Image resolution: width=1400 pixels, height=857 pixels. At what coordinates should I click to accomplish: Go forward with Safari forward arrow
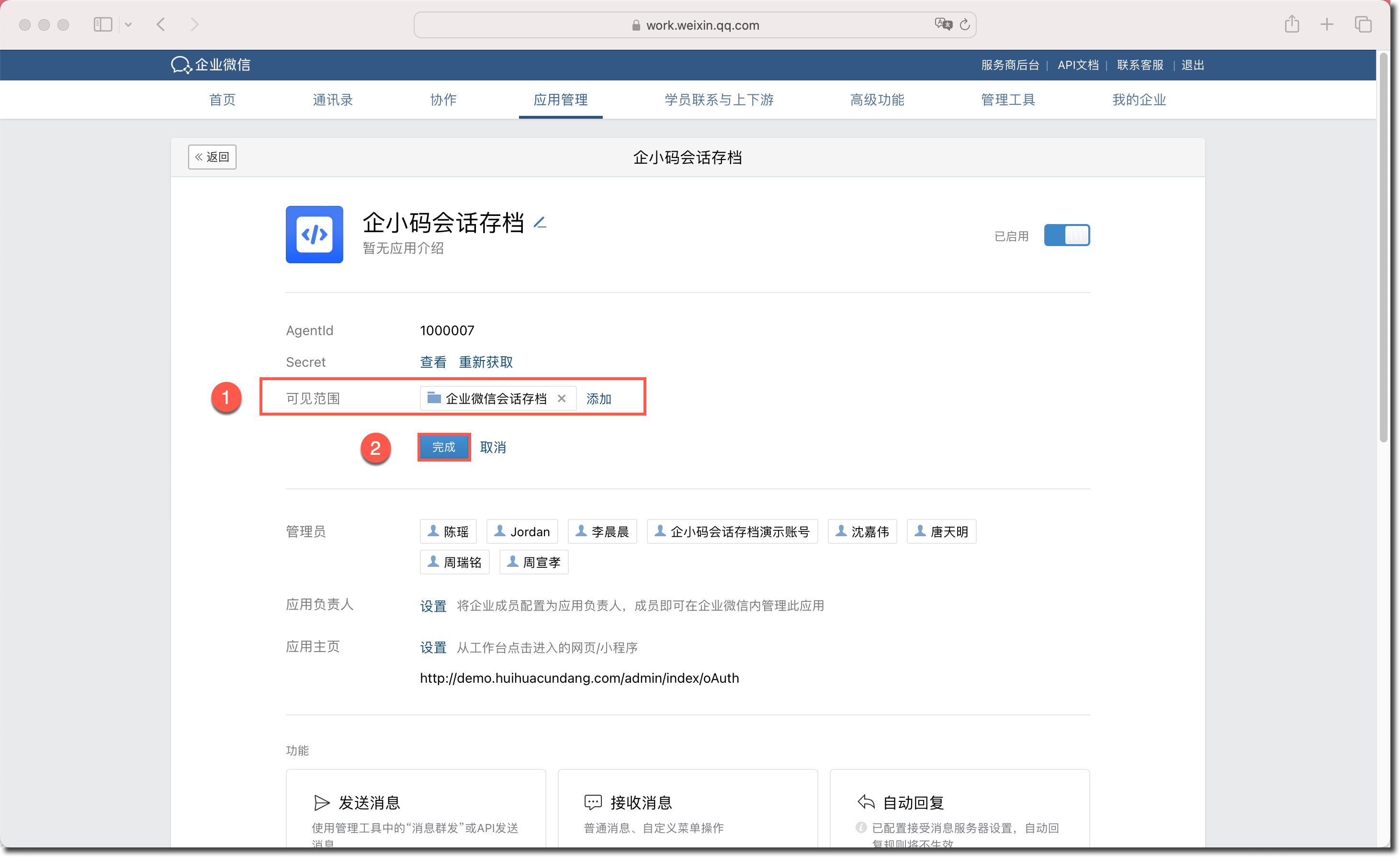[195, 24]
